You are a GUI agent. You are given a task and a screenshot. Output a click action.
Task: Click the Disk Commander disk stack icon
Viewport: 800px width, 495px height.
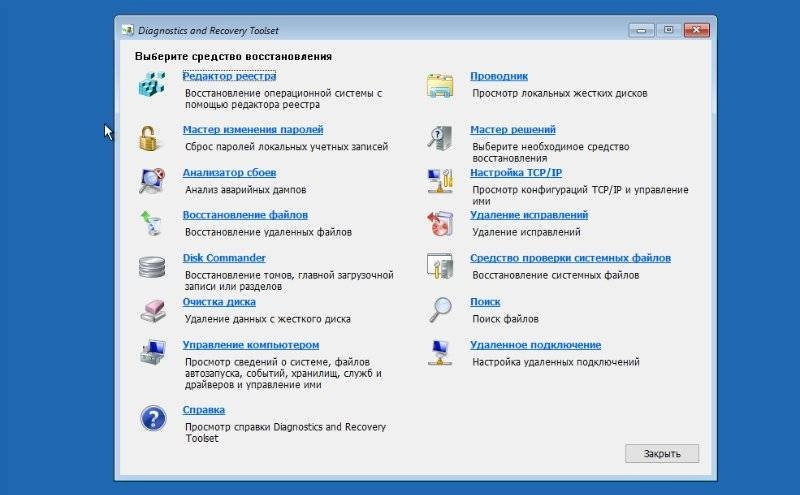(x=152, y=267)
